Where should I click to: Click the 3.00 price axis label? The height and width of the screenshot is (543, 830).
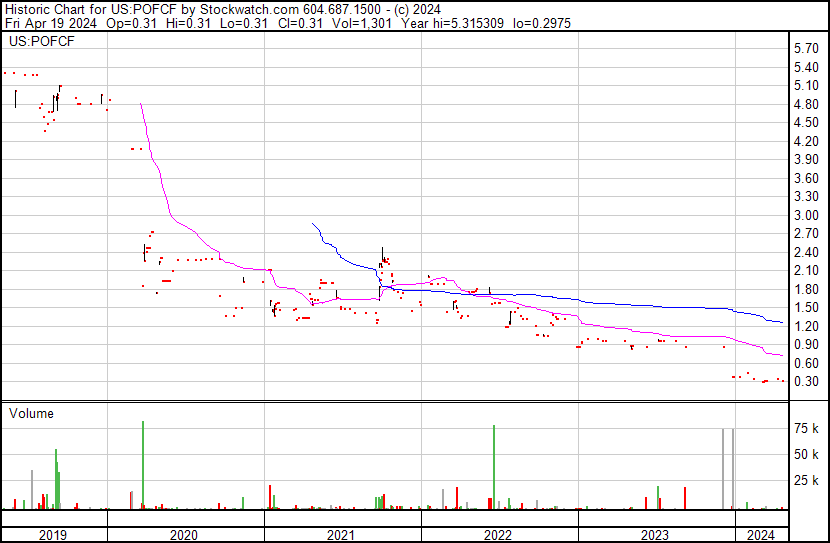tap(807, 215)
